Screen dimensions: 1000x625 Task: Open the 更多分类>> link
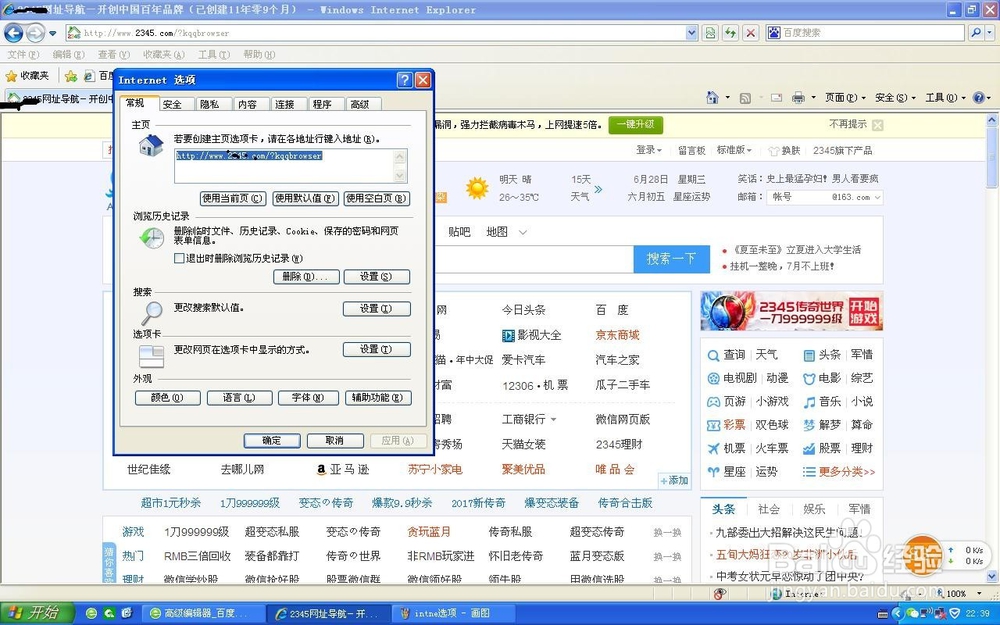(x=846, y=472)
